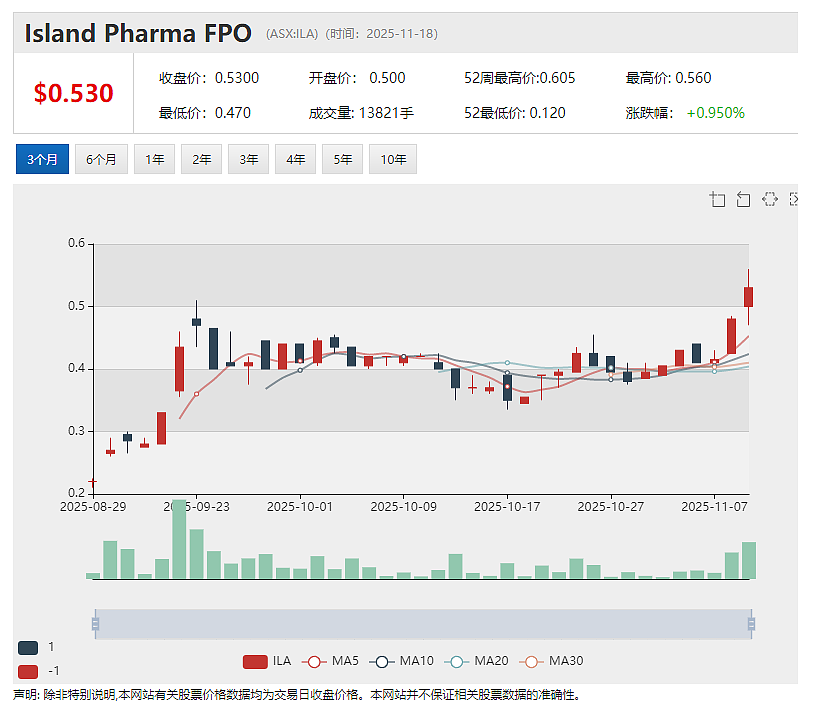Click the 声明 disclaimer text
The width and height of the screenshot is (813, 710).
(297, 695)
